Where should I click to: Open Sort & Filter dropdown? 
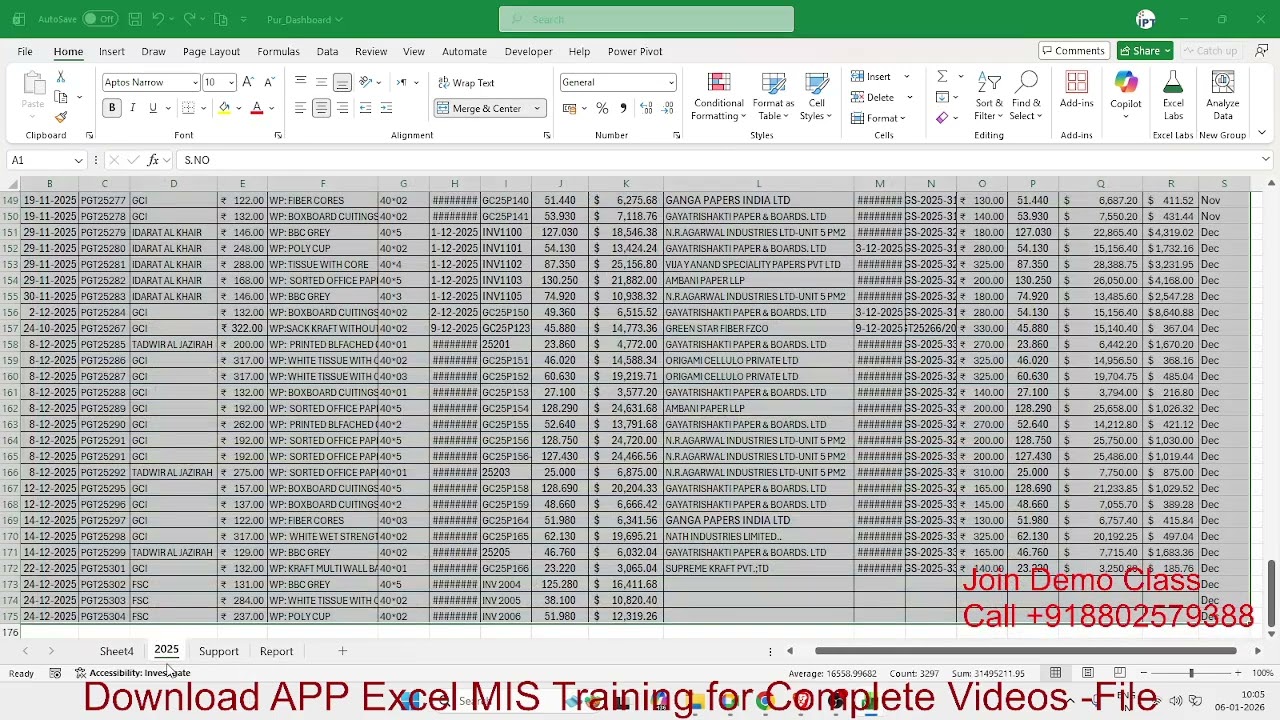[x=989, y=96]
